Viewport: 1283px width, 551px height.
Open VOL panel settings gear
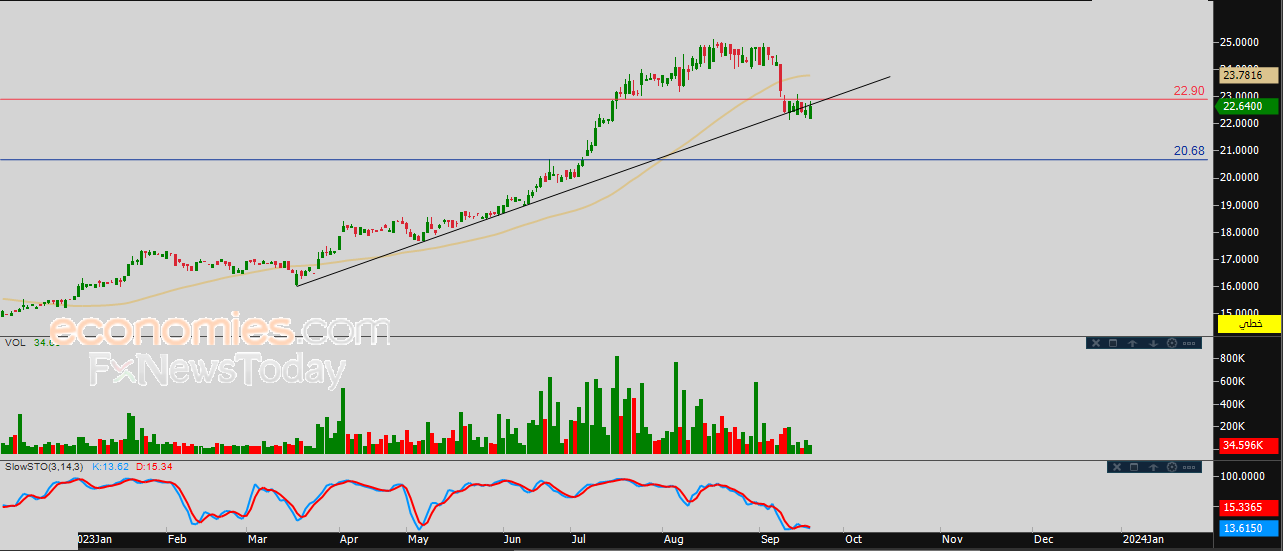(x=1172, y=343)
